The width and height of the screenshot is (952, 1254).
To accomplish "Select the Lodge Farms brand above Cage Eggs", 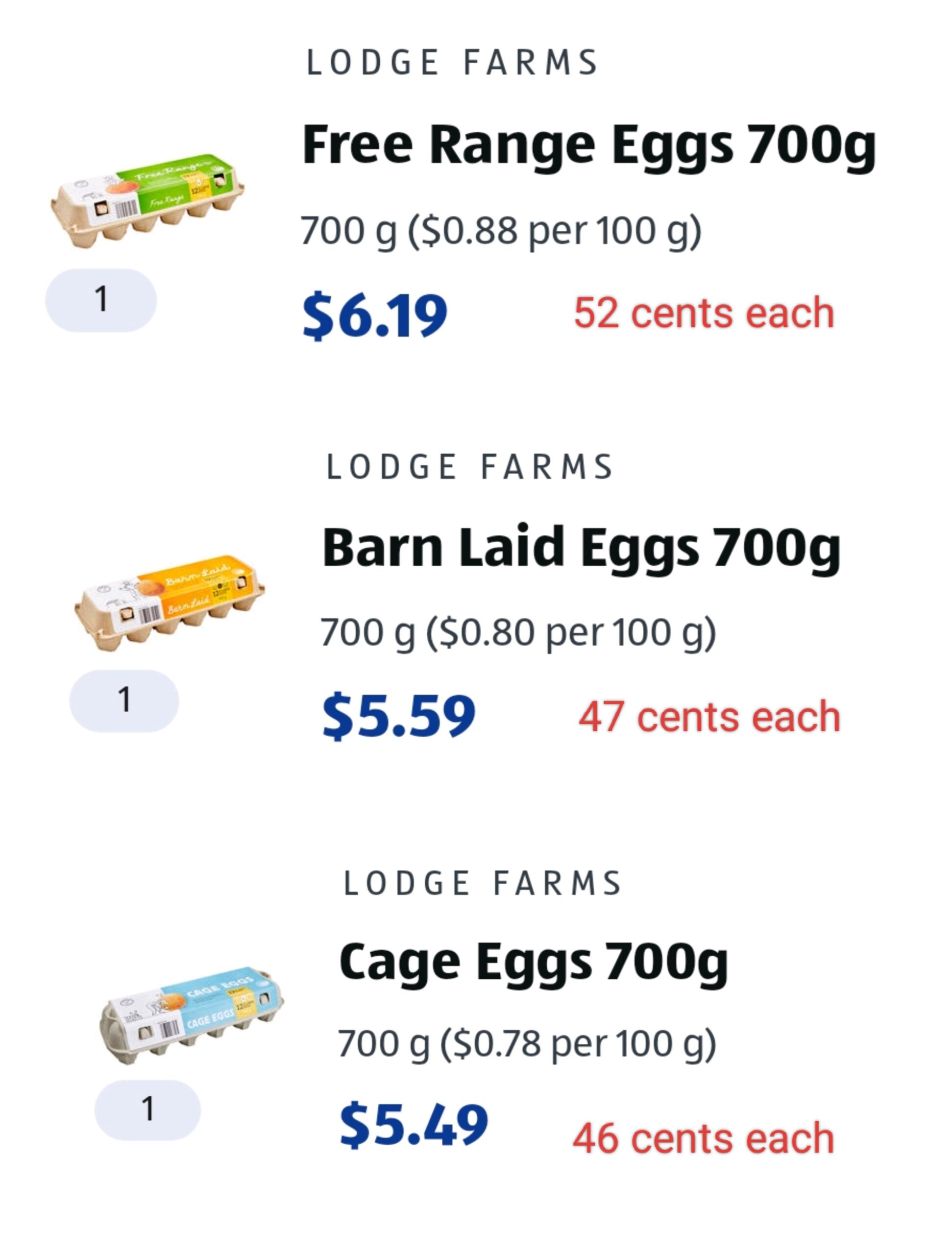I will [483, 883].
